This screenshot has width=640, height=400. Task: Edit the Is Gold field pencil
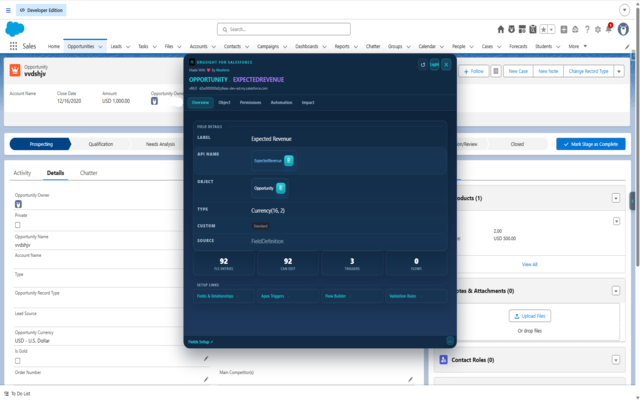[206, 358]
